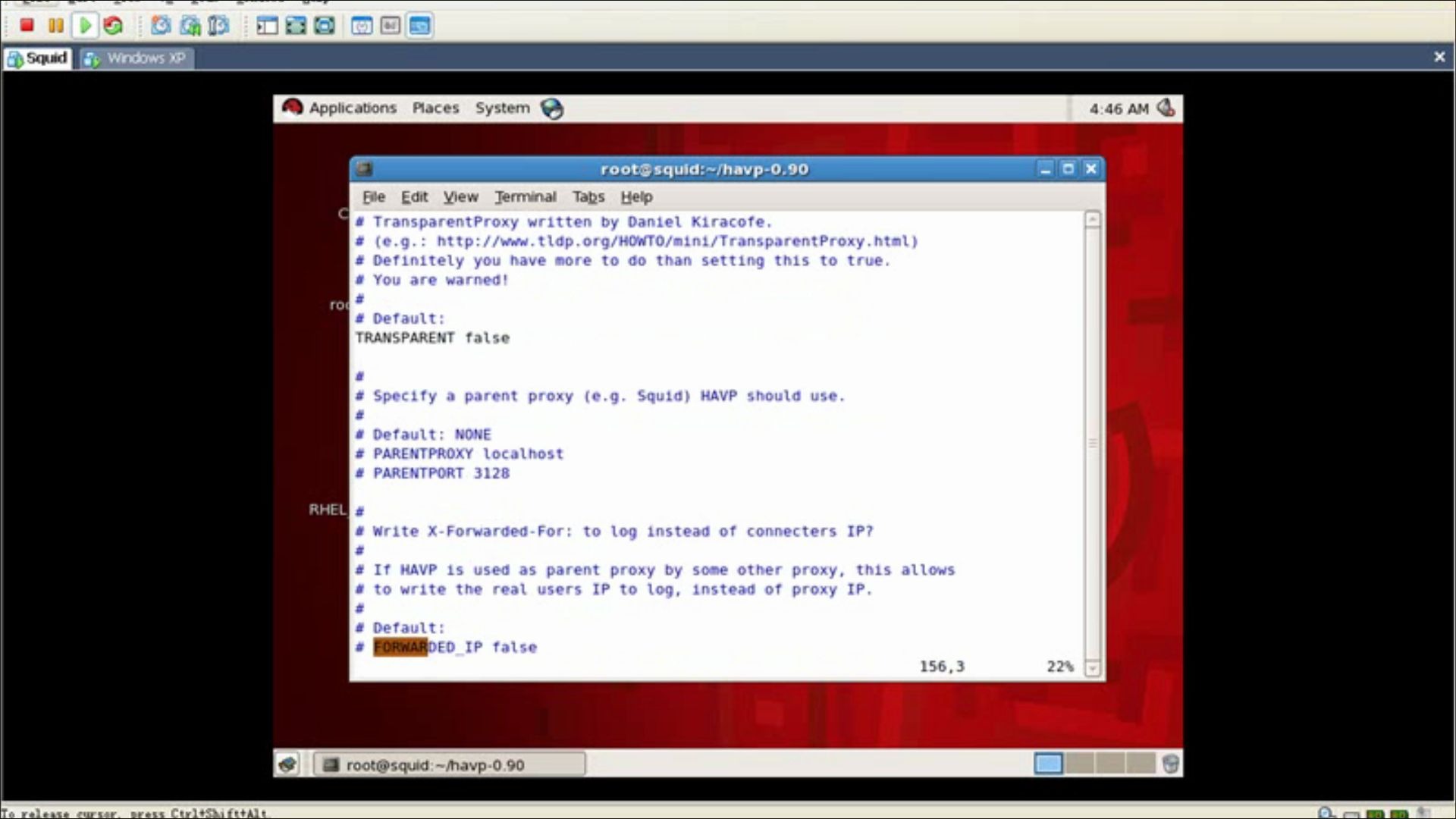Close the root@squid terminal window

click(x=1090, y=168)
